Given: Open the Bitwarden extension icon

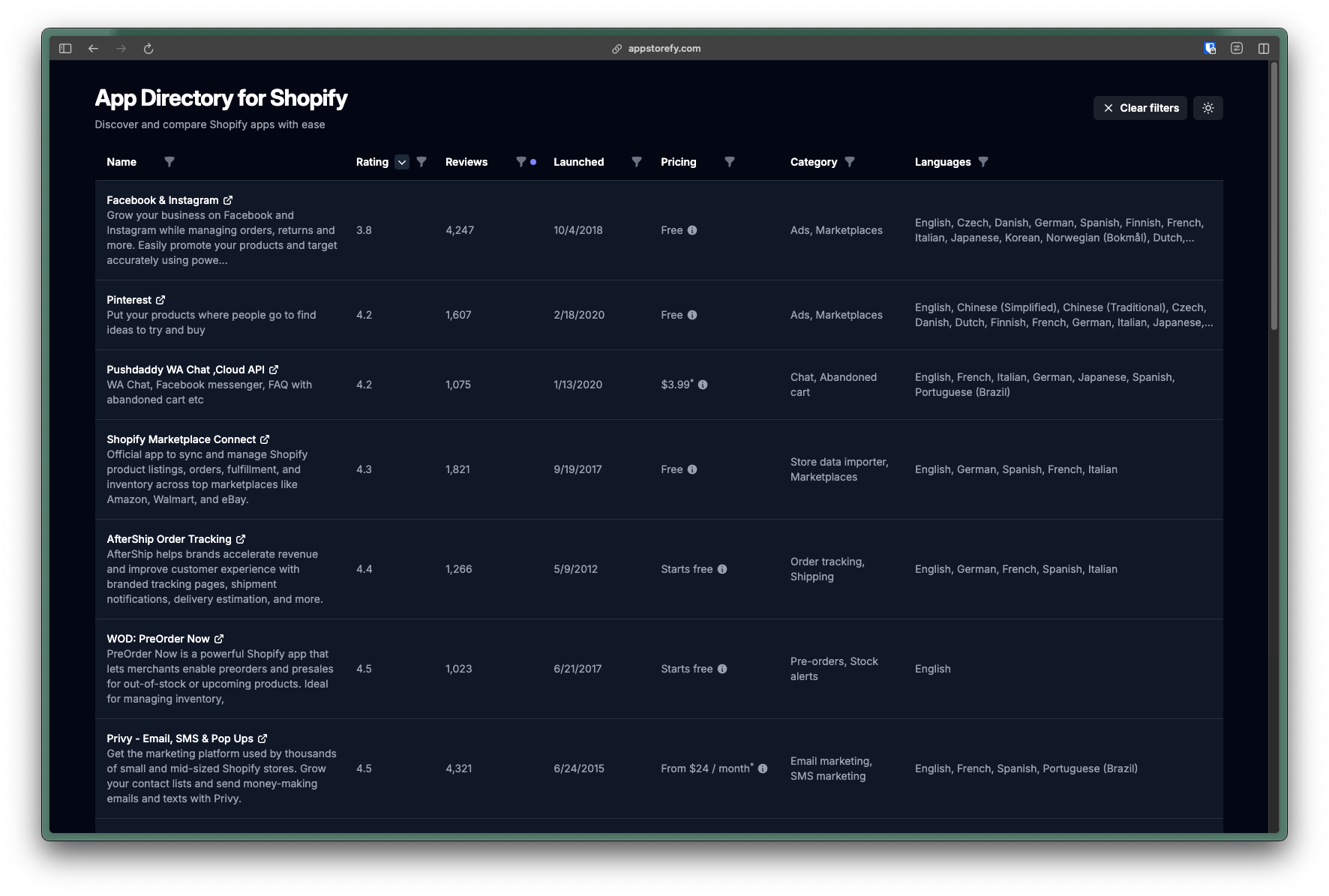Looking at the screenshot, I should pyautogui.click(x=1209, y=48).
